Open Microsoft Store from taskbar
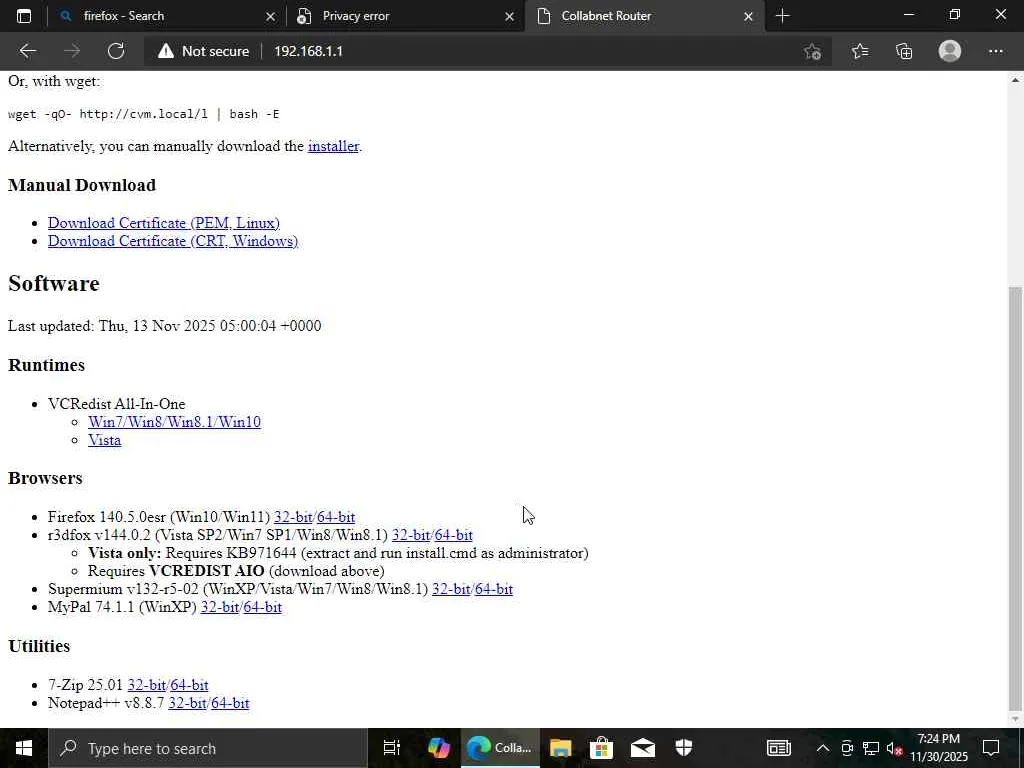Viewport: 1024px width, 768px height. (x=601, y=748)
